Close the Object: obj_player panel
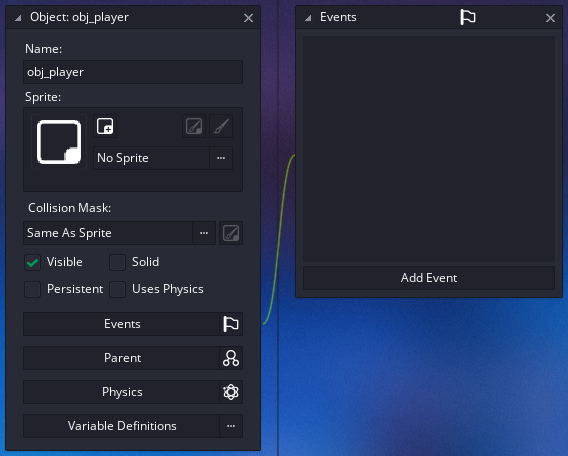 tap(248, 18)
